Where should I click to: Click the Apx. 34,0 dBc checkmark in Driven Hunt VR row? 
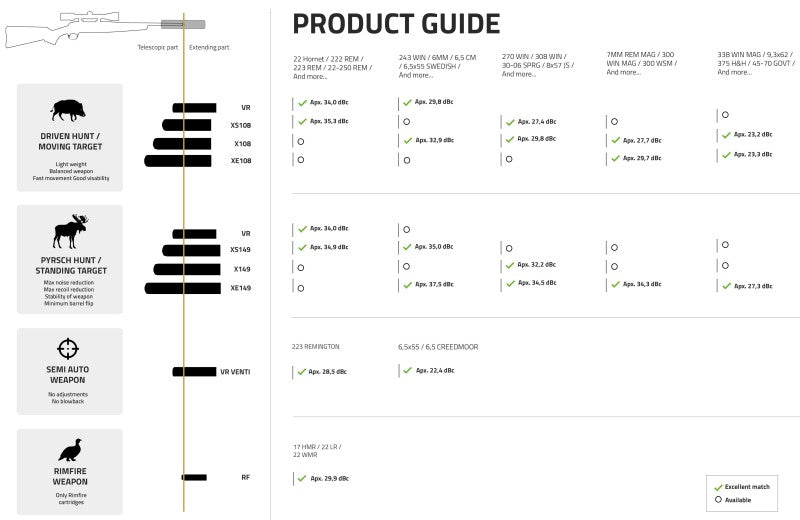click(301, 103)
